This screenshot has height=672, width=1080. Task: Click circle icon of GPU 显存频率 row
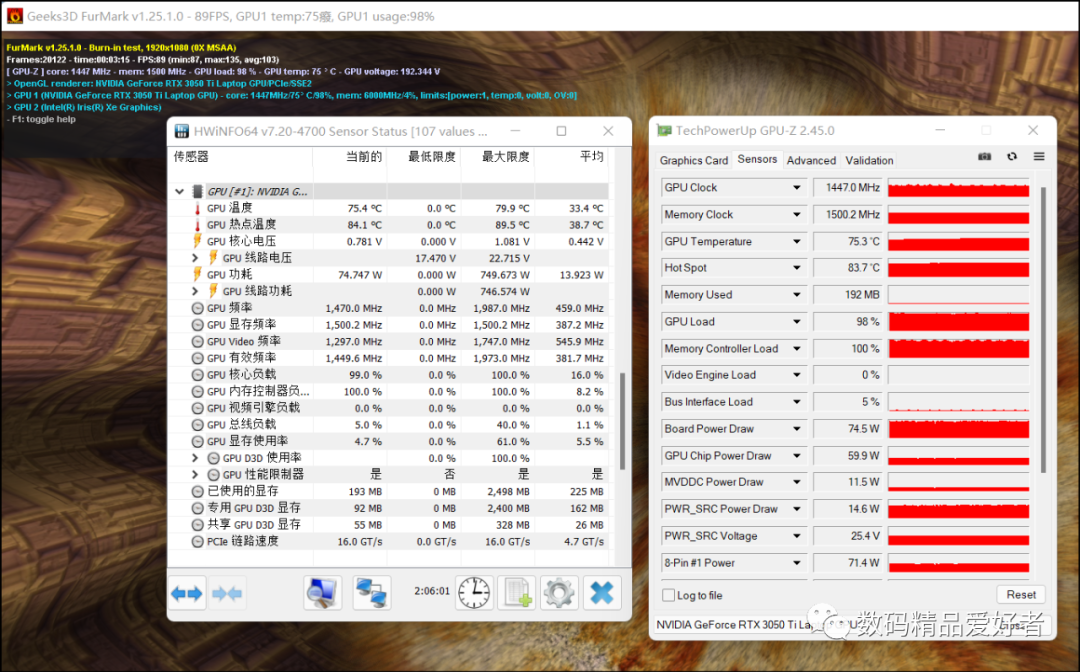point(197,324)
